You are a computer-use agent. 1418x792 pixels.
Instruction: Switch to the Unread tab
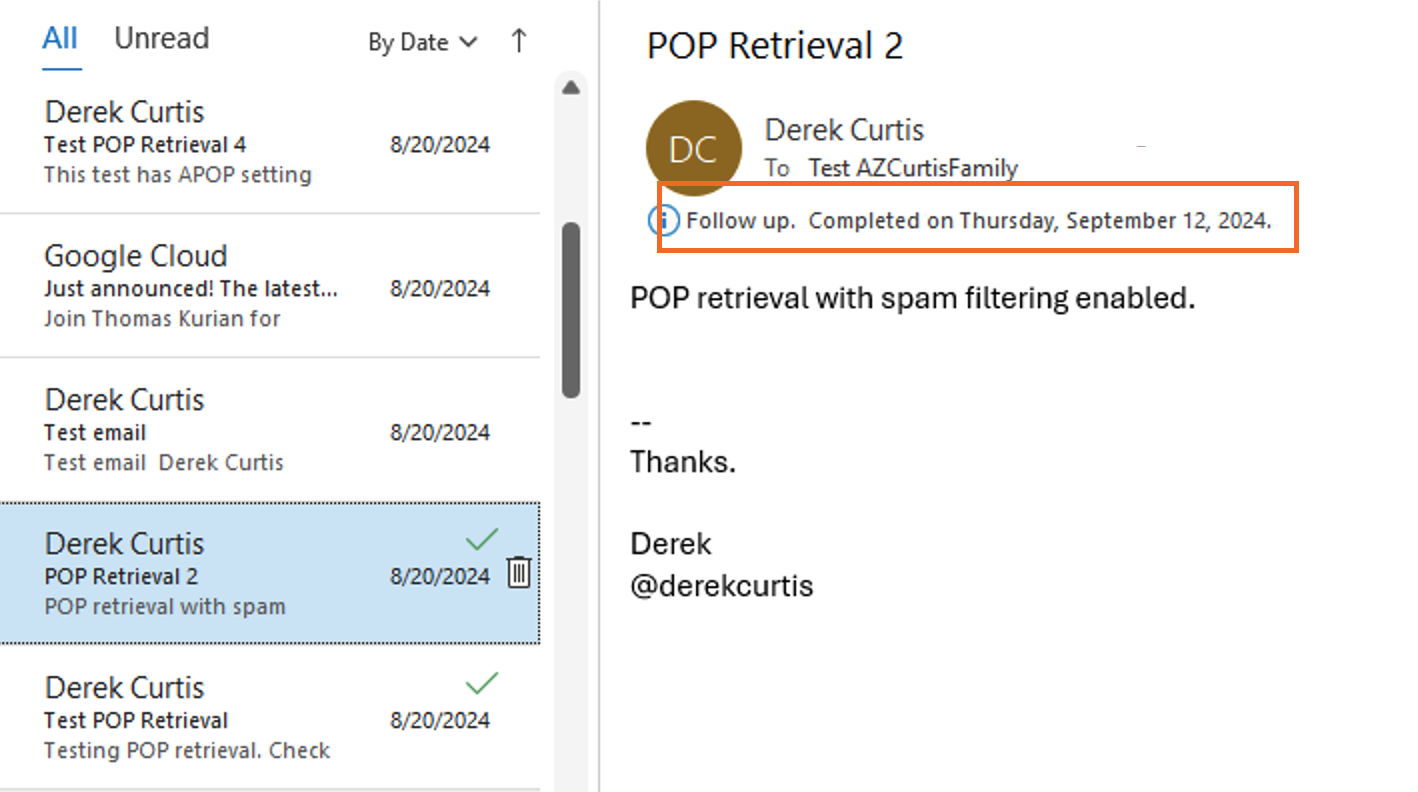coord(161,39)
